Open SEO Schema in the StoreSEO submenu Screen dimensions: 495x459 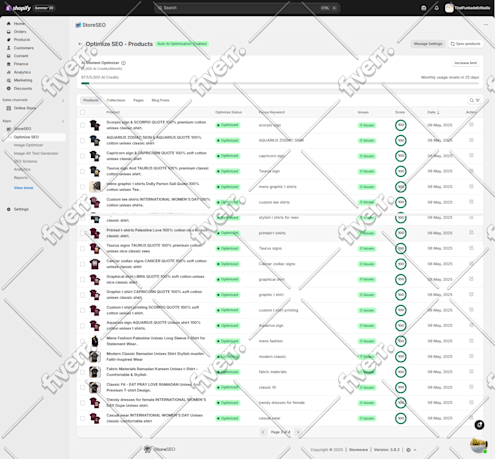[x=25, y=161]
